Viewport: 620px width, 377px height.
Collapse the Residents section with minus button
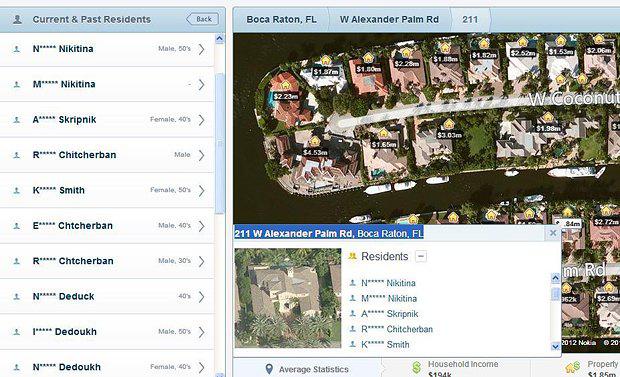coord(421,256)
